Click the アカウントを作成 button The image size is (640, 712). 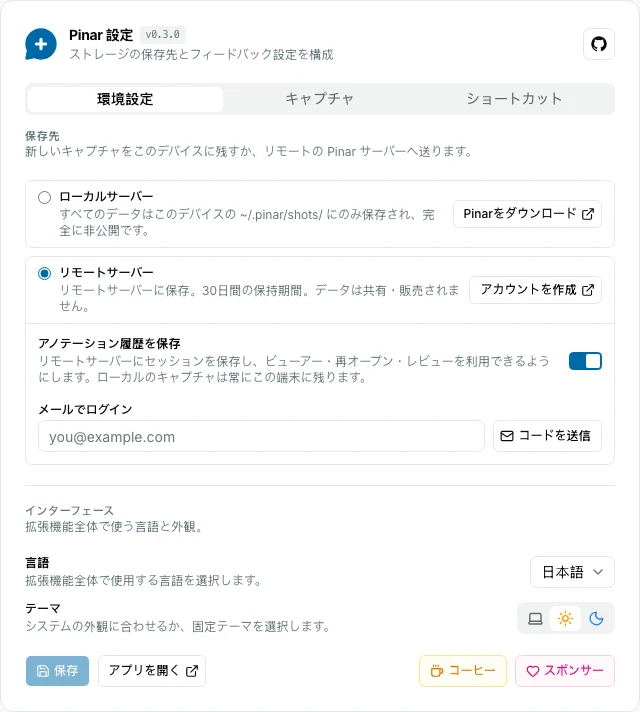pyautogui.click(x=536, y=290)
